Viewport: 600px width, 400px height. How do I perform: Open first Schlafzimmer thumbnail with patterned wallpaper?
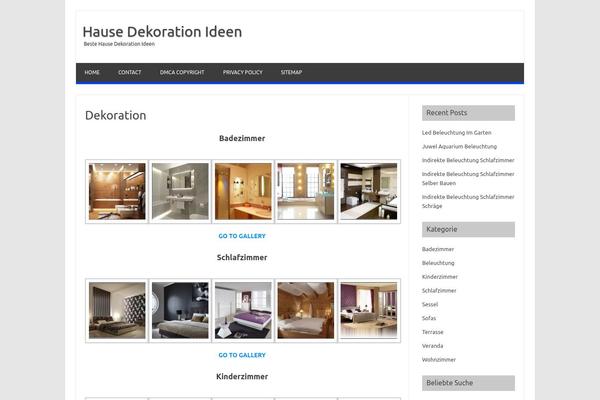click(x=117, y=310)
